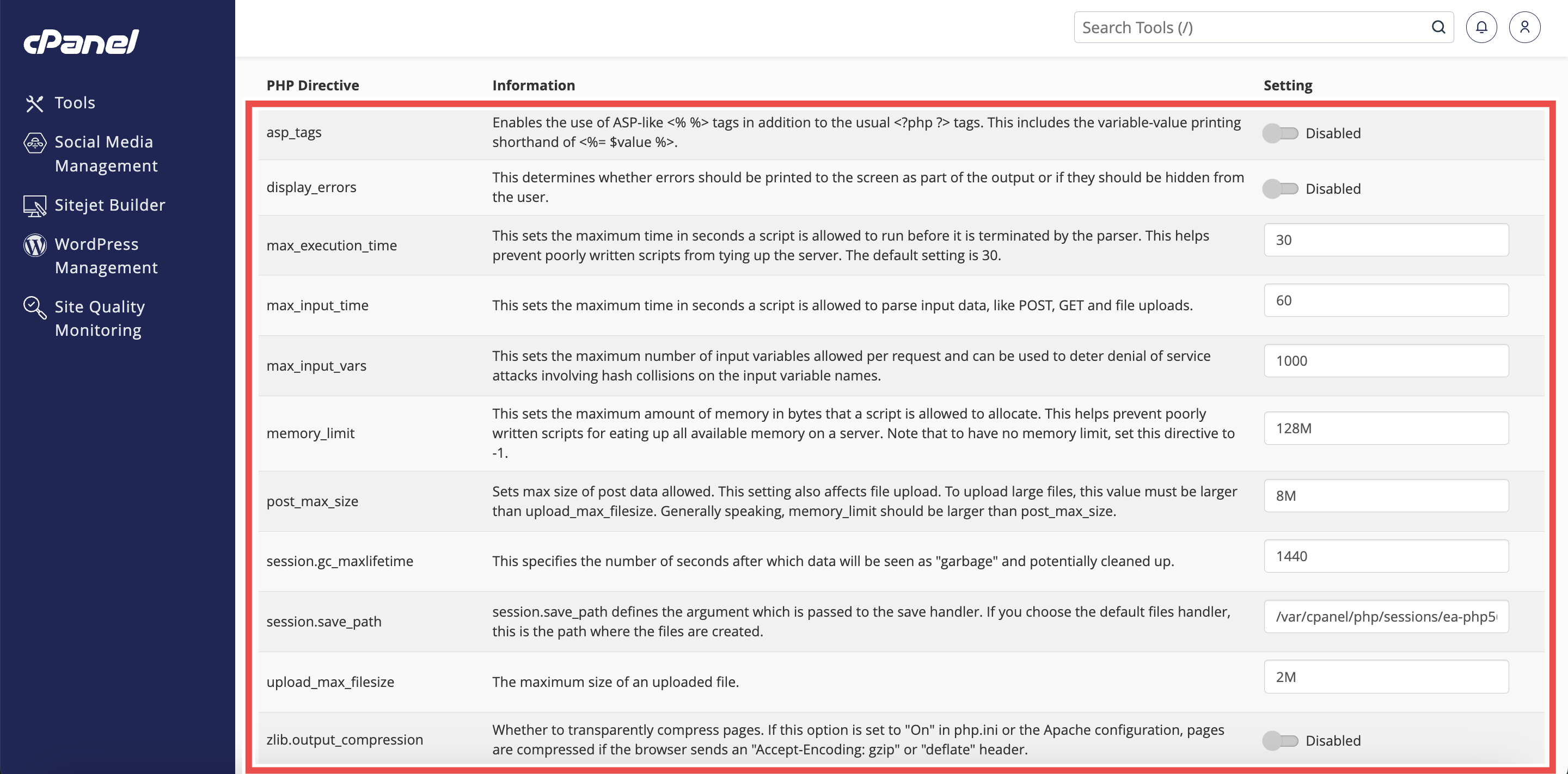This screenshot has height=774, width=1568.
Task: Open the Tools sidebar link
Action: [x=75, y=103]
